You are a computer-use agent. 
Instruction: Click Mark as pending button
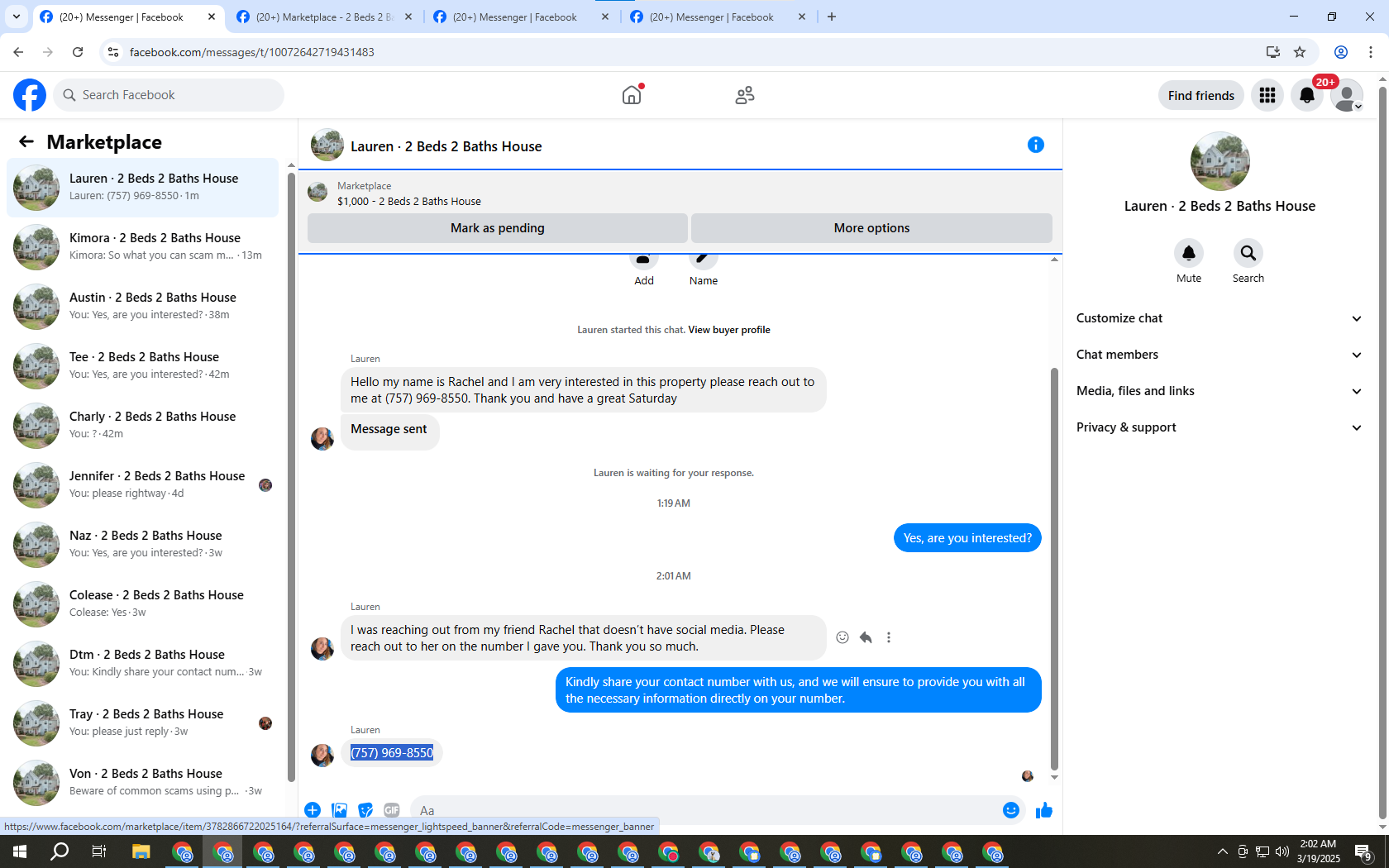[x=498, y=228]
